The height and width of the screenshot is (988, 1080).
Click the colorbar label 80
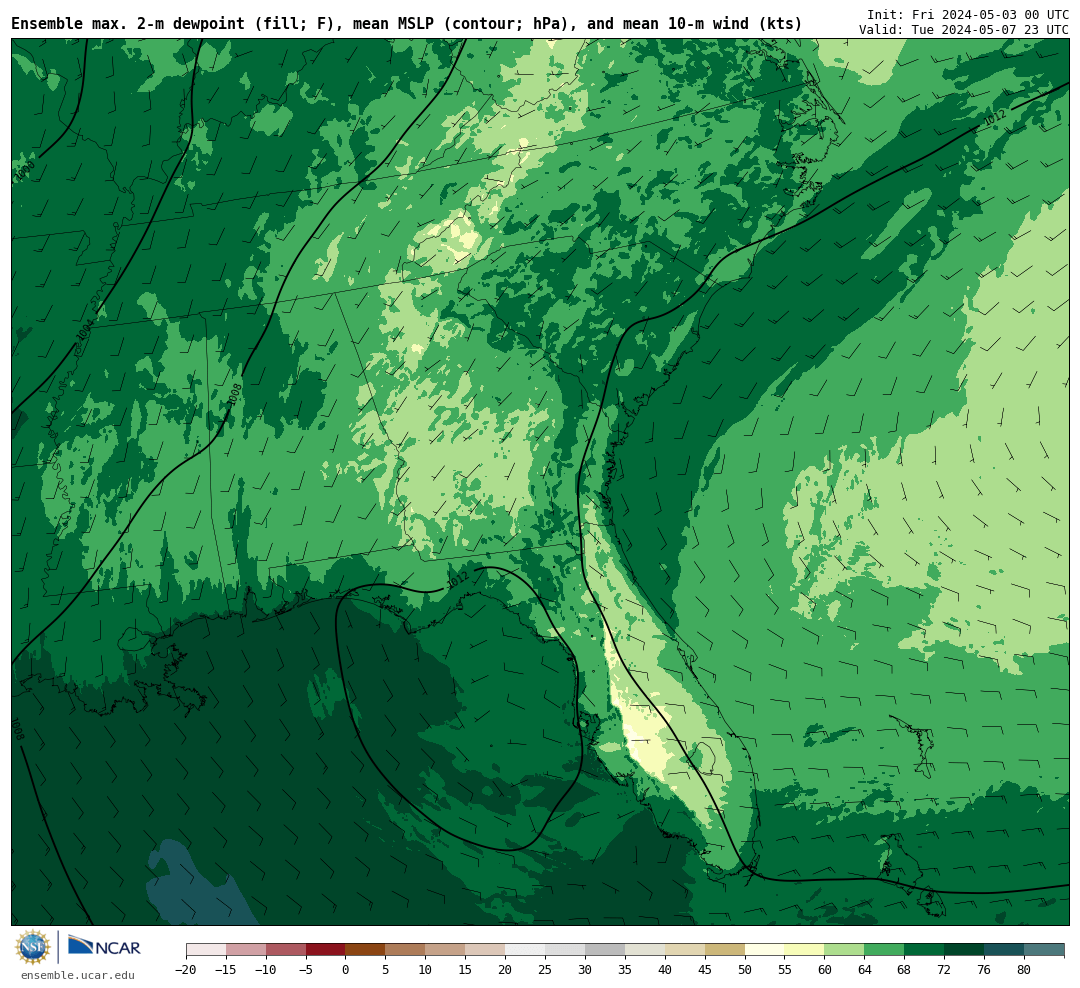click(x=1024, y=969)
